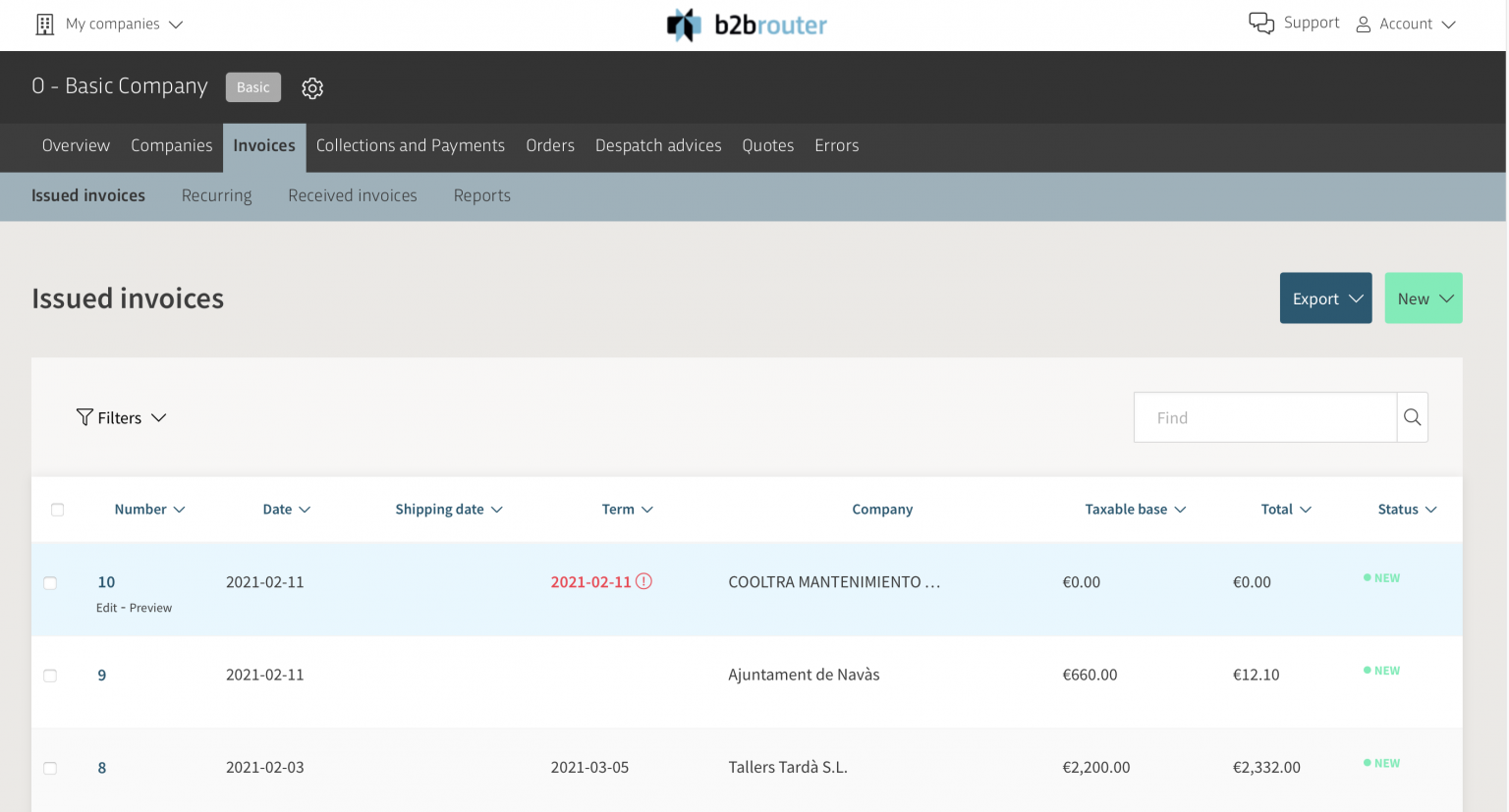This screenshot has height=812, width=1509.
Task: Select the checkbox for invoice 10
Action: click(x=50, y=582)
